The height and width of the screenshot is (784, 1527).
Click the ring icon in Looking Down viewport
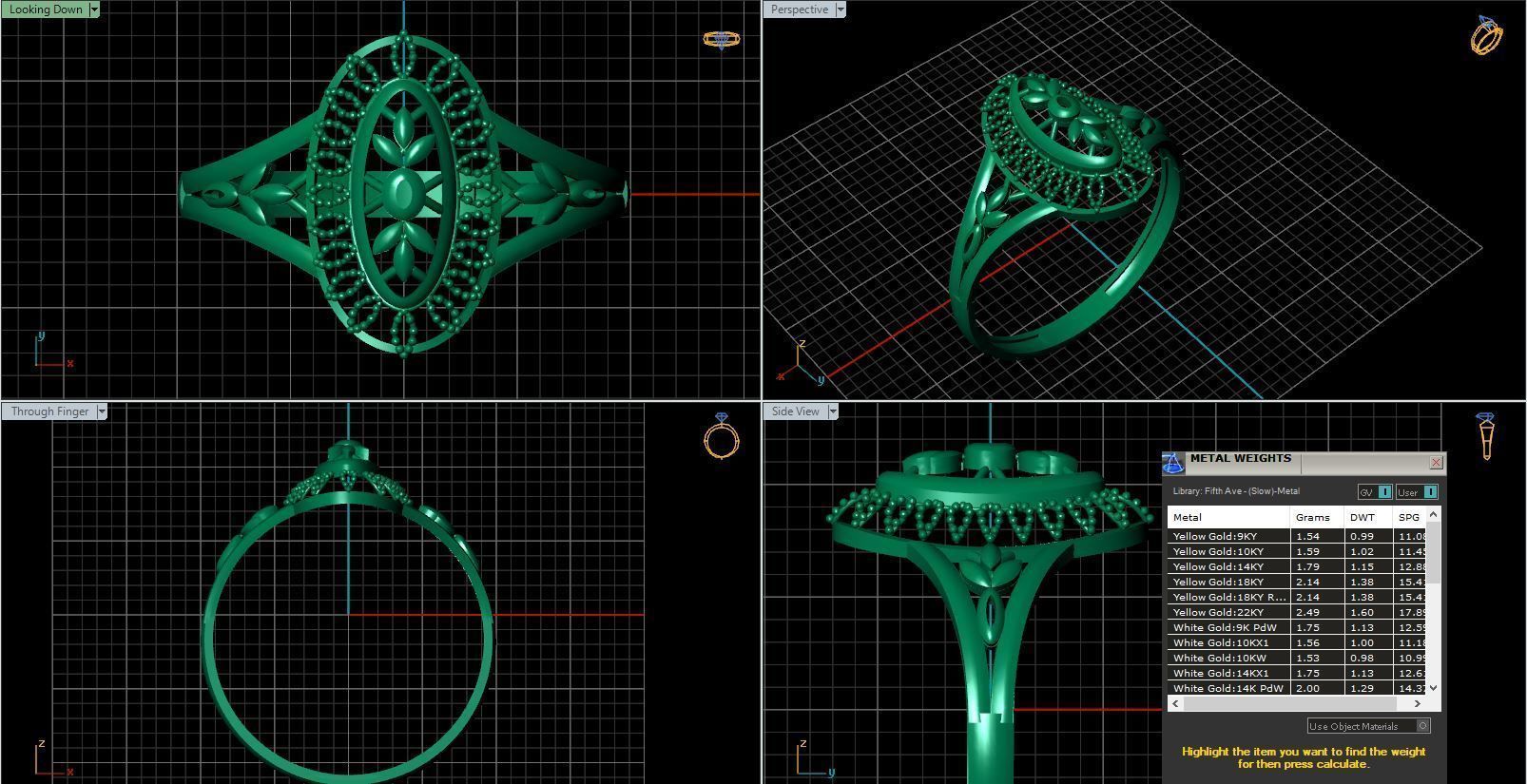tap(721, 39)
